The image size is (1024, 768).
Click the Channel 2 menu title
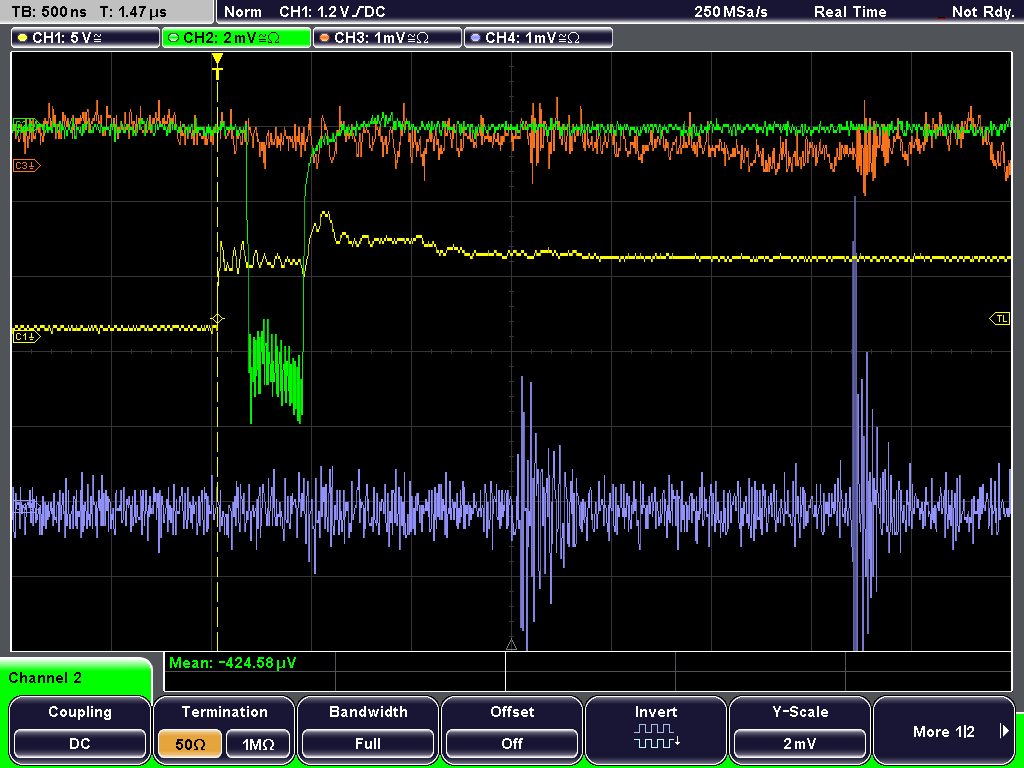click(45, 678)
